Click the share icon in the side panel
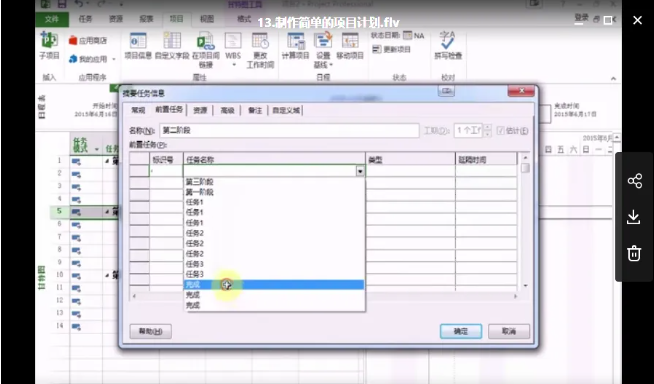This screenshot has height=384, width=654. coord(634,181)
